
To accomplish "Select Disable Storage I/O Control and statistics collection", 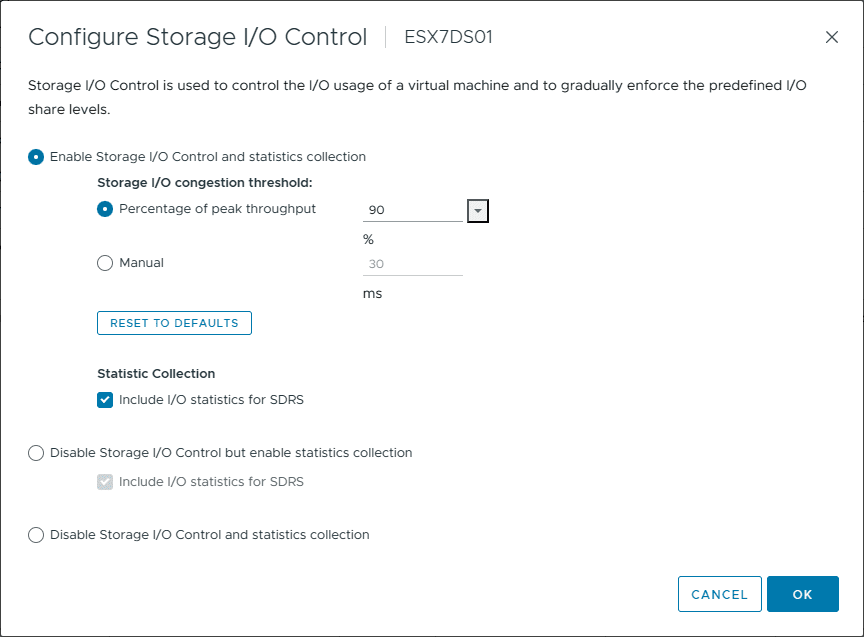I will tap(36, 535).
